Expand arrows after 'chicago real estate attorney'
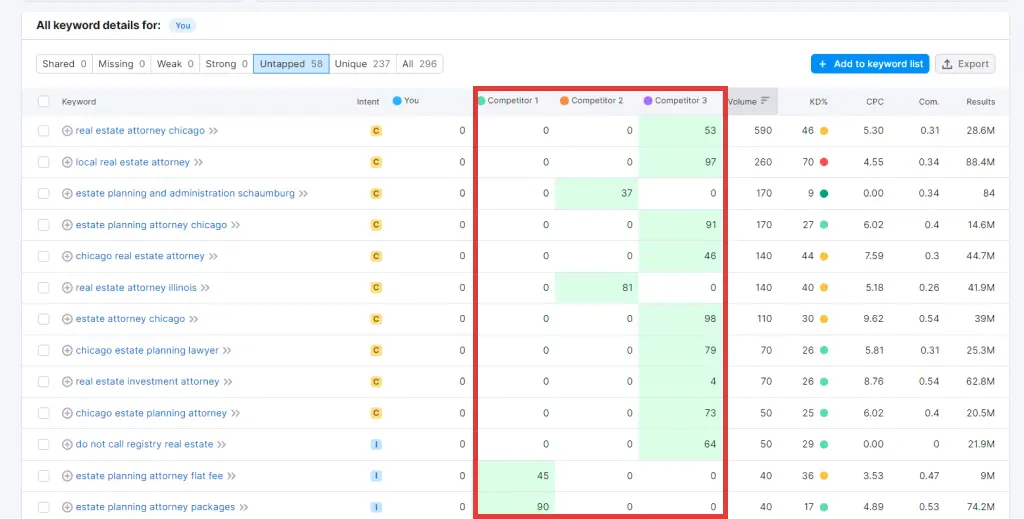The height and width of the screenshot is (519, 1024). click(x=214, y=256)
